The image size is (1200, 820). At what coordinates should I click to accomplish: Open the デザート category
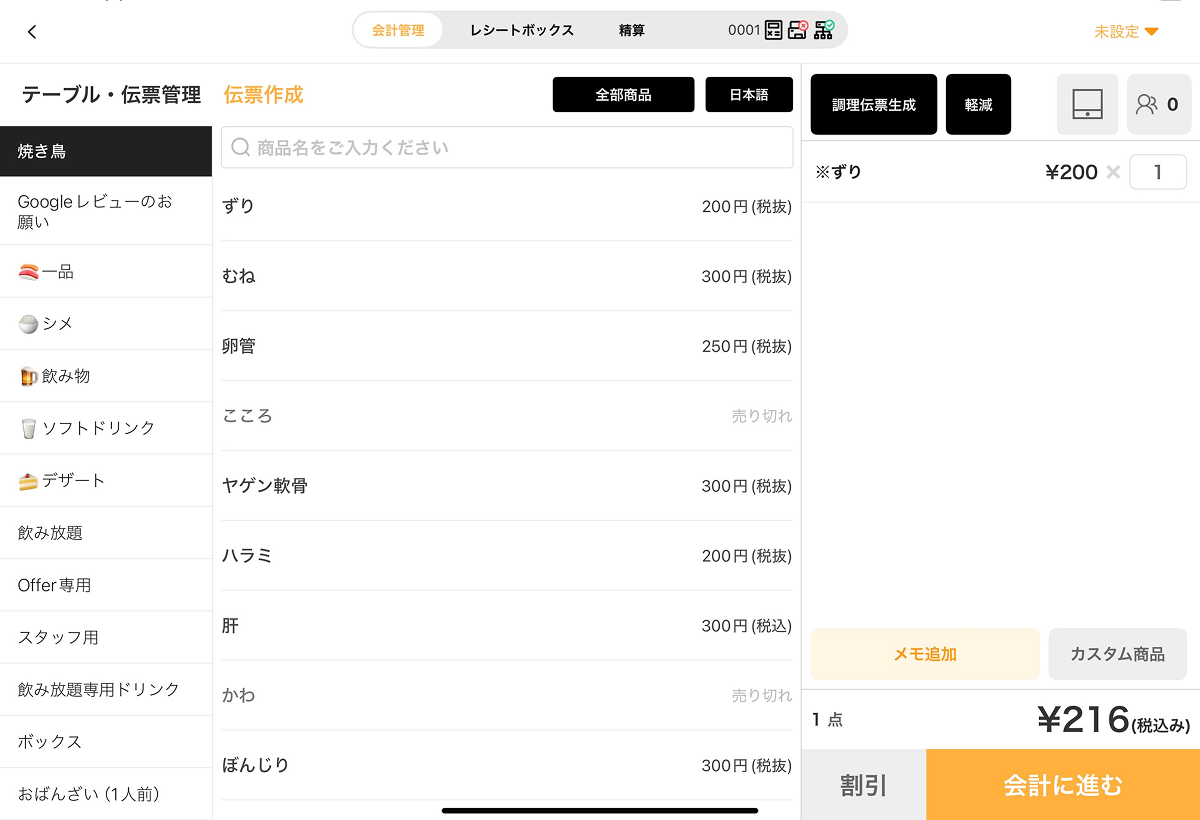106,480
